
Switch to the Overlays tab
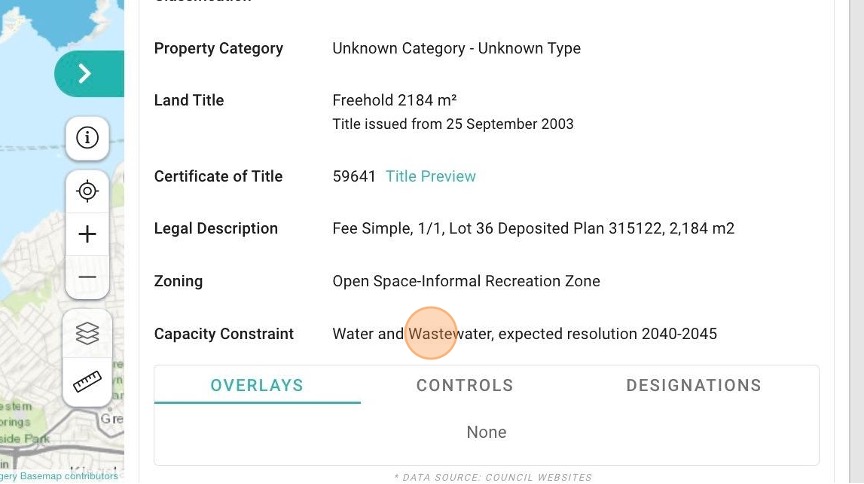coord(257,385)
